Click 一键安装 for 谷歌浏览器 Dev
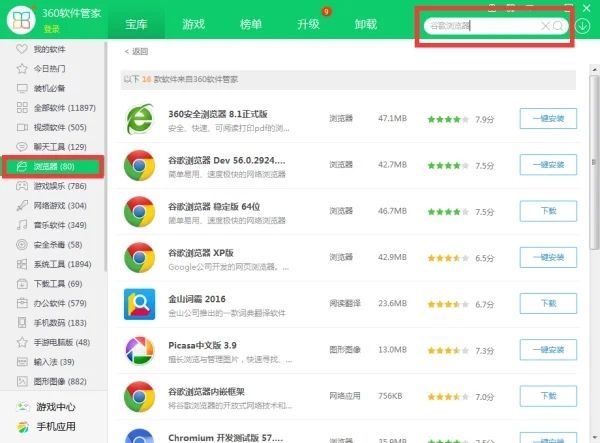Image resolution: width=600 pixels, height=443 pixels. pyautogui.click(x=548, y=165)
